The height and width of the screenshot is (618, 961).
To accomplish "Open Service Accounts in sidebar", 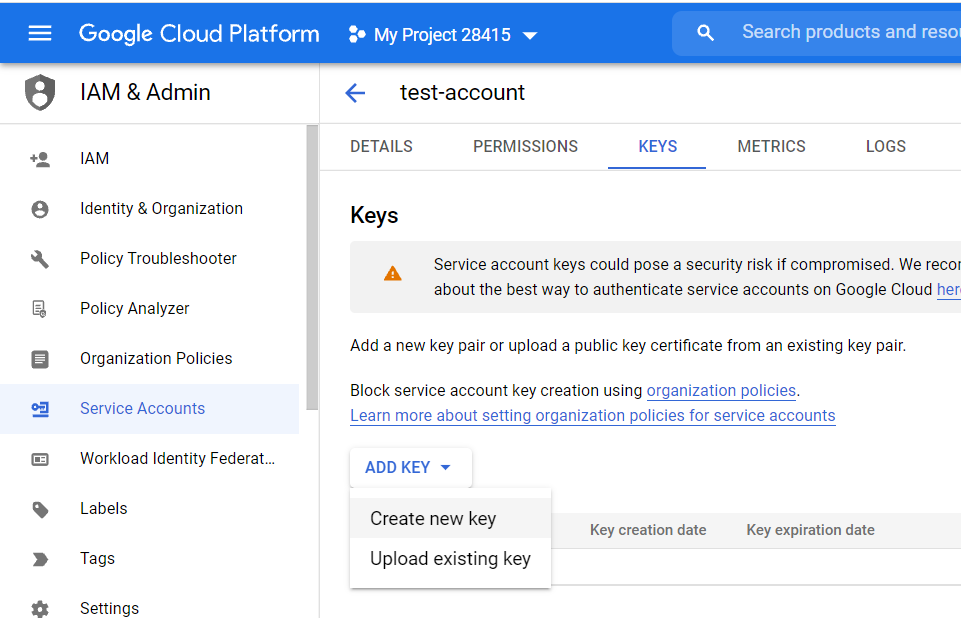I will point(150,409).
